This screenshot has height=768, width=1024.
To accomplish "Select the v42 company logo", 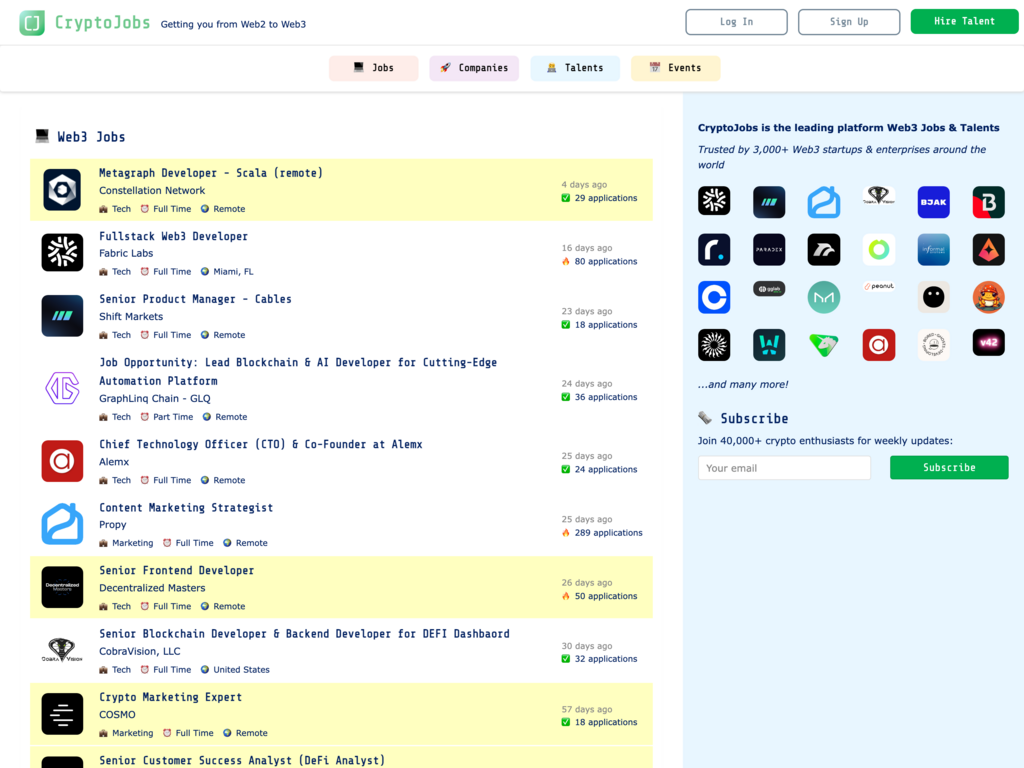I will click(x=988, y=343).
